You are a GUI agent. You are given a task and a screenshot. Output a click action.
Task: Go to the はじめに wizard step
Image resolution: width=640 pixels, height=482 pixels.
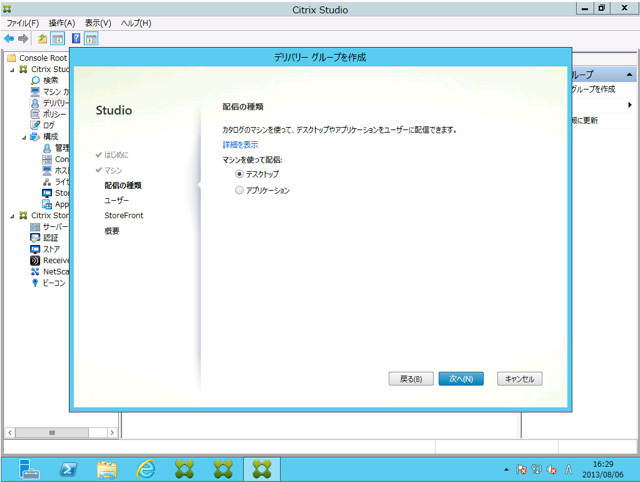[116, 155]
